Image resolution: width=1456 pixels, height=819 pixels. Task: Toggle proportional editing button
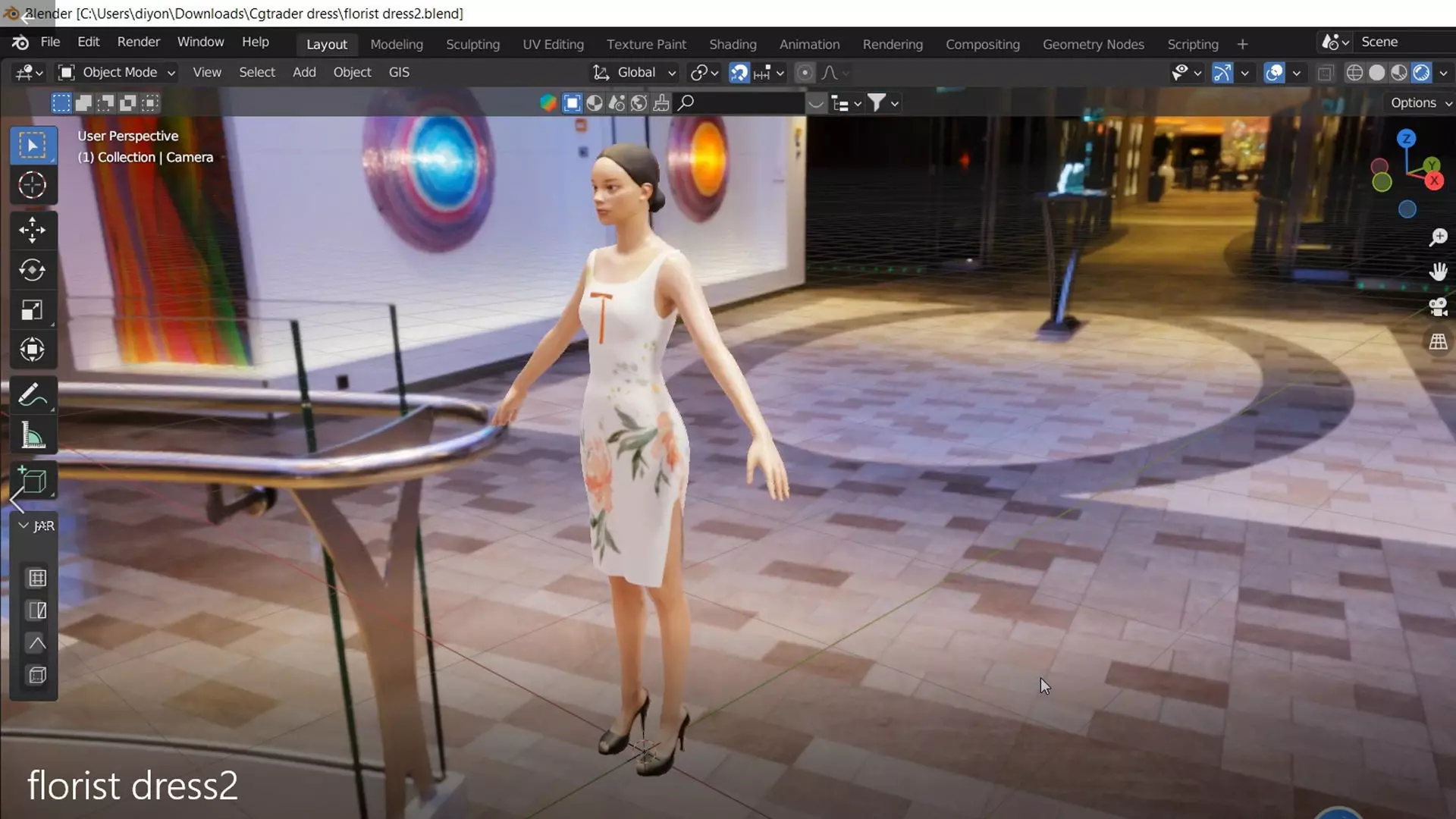pos(805,73)
